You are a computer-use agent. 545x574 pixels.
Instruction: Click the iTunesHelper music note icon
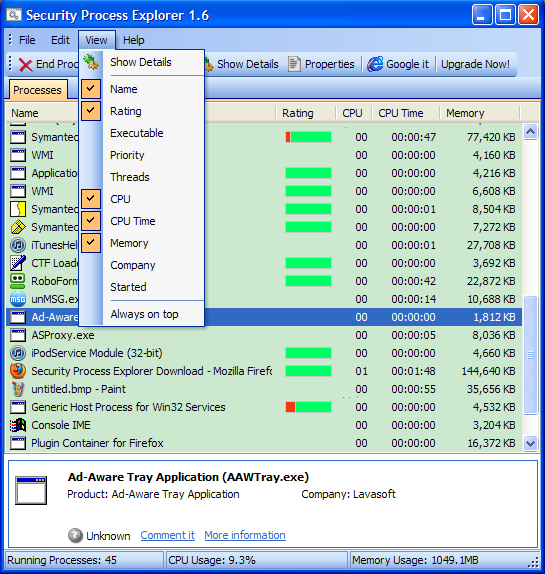point(18,245)
